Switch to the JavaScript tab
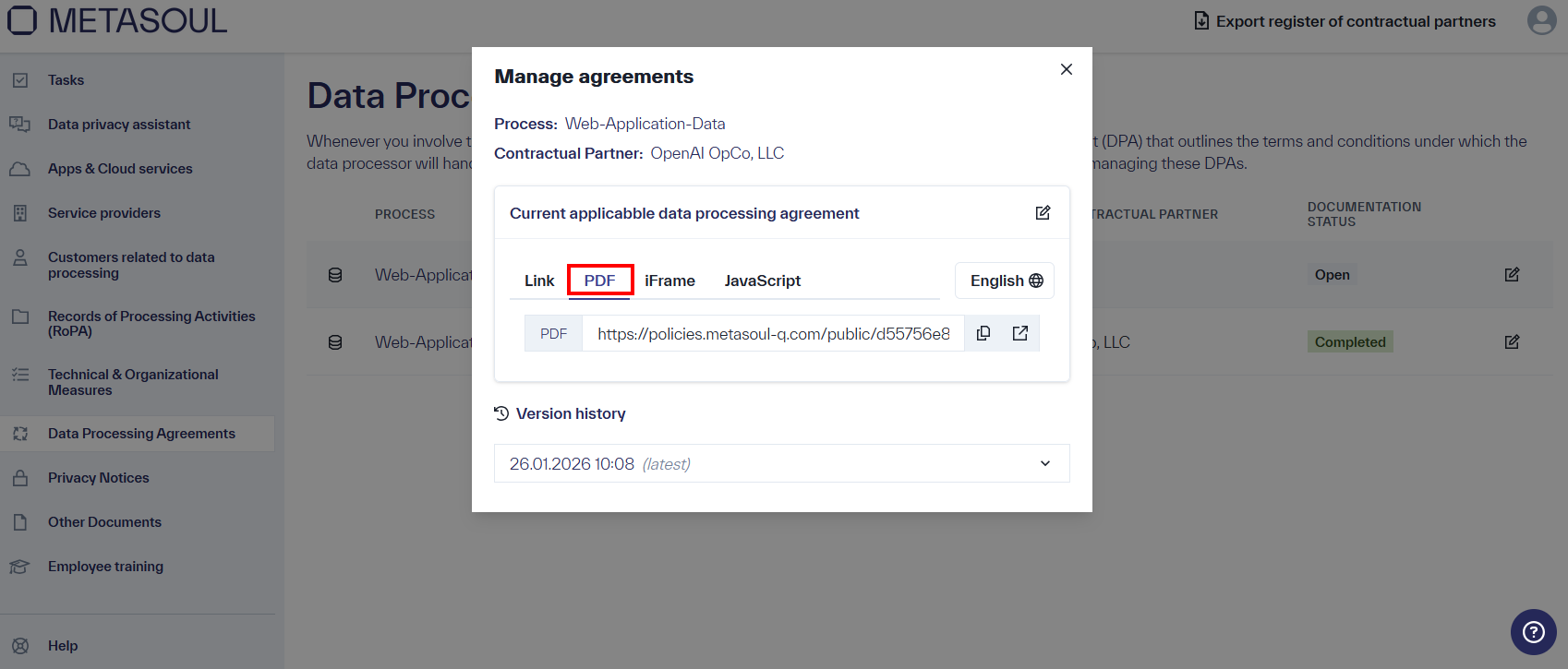The width and height of the screenshot is (1568, 669). click(x=762, y=281)
